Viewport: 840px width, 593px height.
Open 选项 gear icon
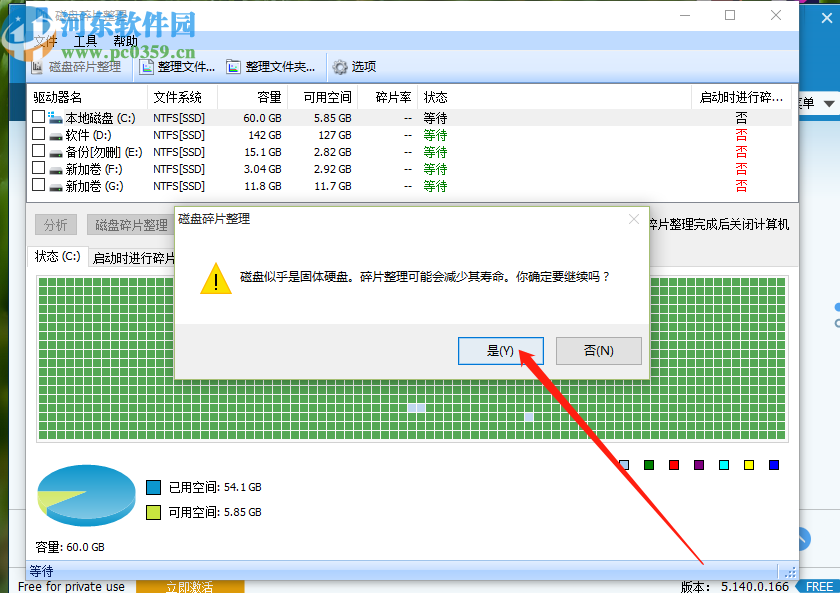coord(340,67)
